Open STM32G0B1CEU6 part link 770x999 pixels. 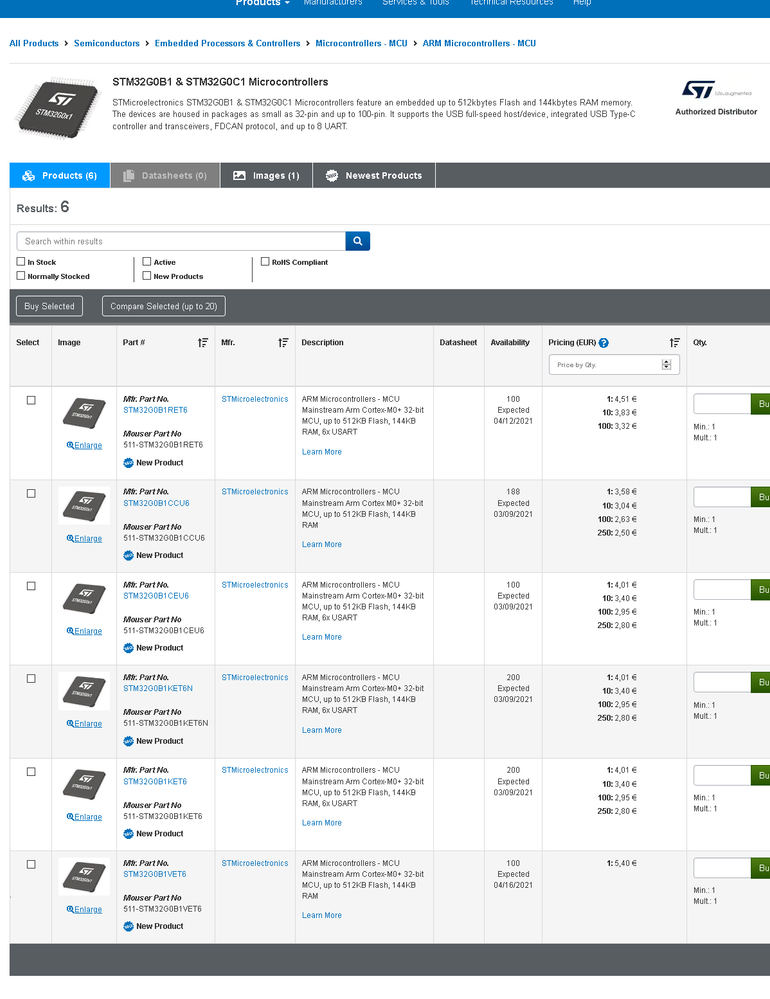pos(156,596)
